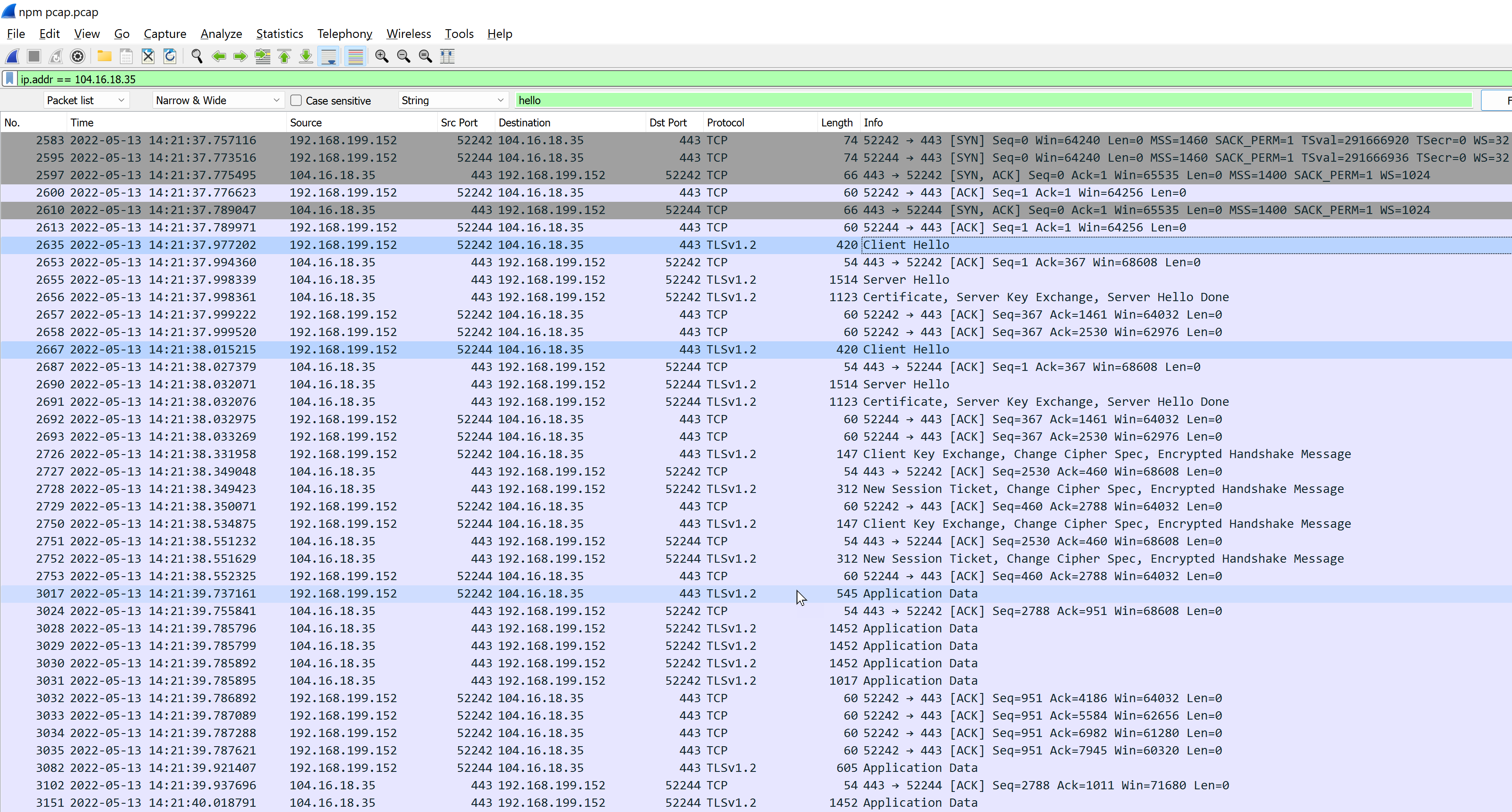Select packet 3031 Application Data length 1017
This screenshot has height=812, width=1512.
click(x=756, y=680)
